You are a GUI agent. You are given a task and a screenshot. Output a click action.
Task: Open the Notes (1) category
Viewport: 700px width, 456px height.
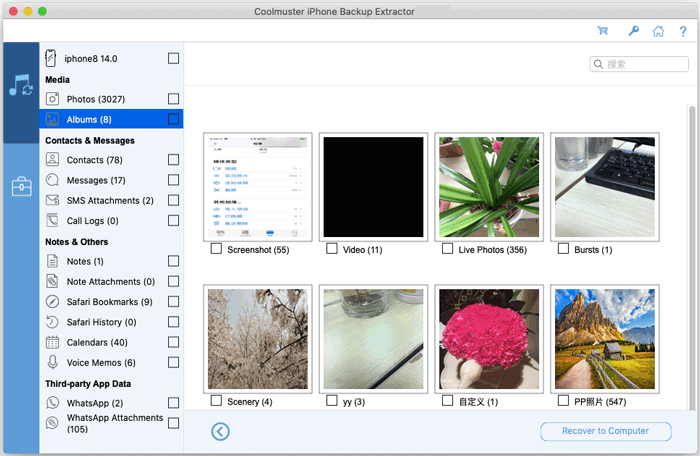pos(85,261)
